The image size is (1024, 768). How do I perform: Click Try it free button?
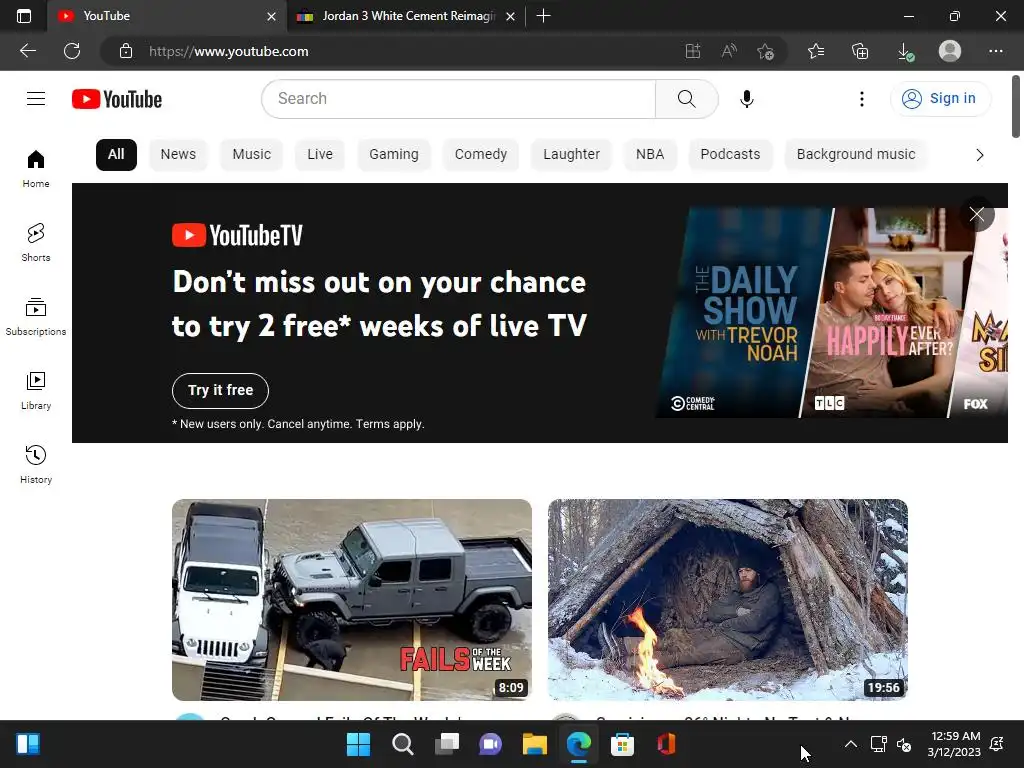(x=220, y=391)
